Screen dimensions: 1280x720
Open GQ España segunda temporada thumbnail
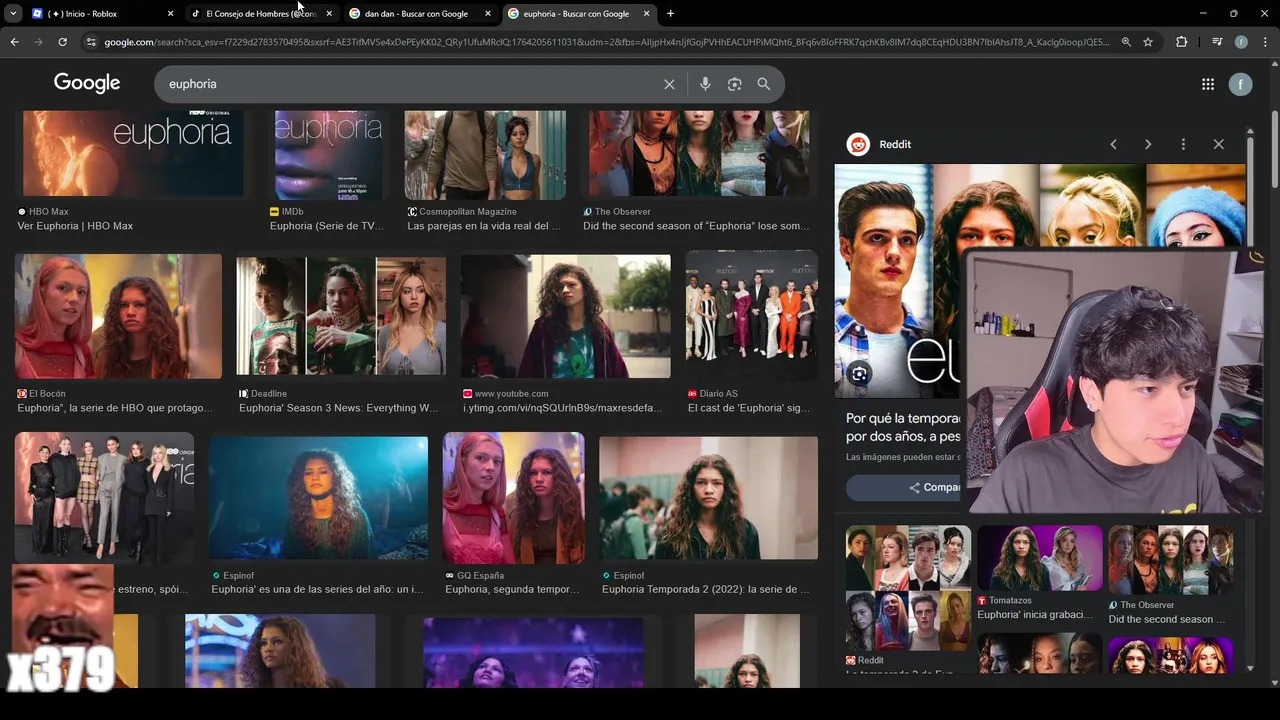[x=514, y=498]
